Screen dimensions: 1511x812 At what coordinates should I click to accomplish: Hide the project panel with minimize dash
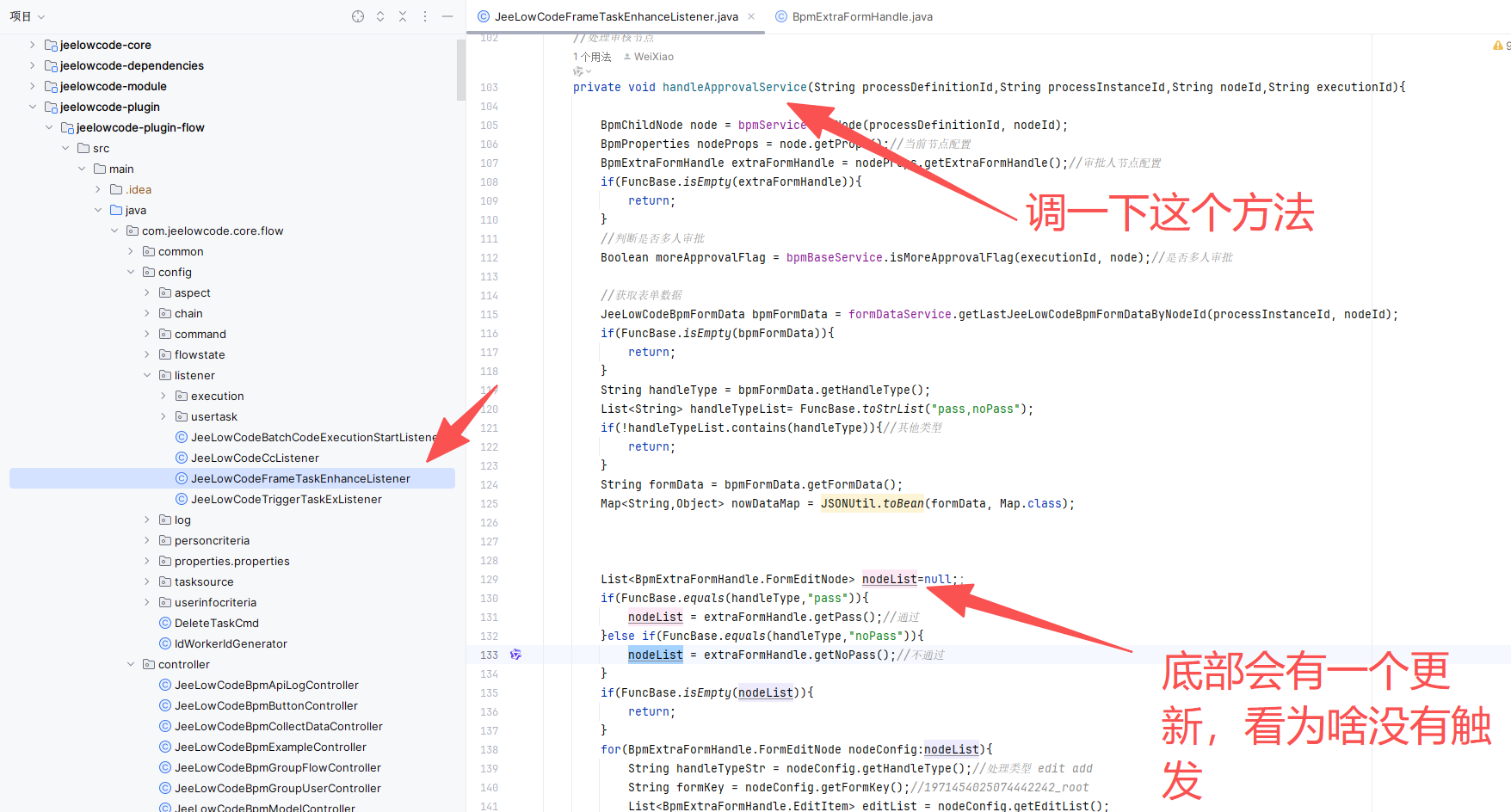click(x=447, y=16)
